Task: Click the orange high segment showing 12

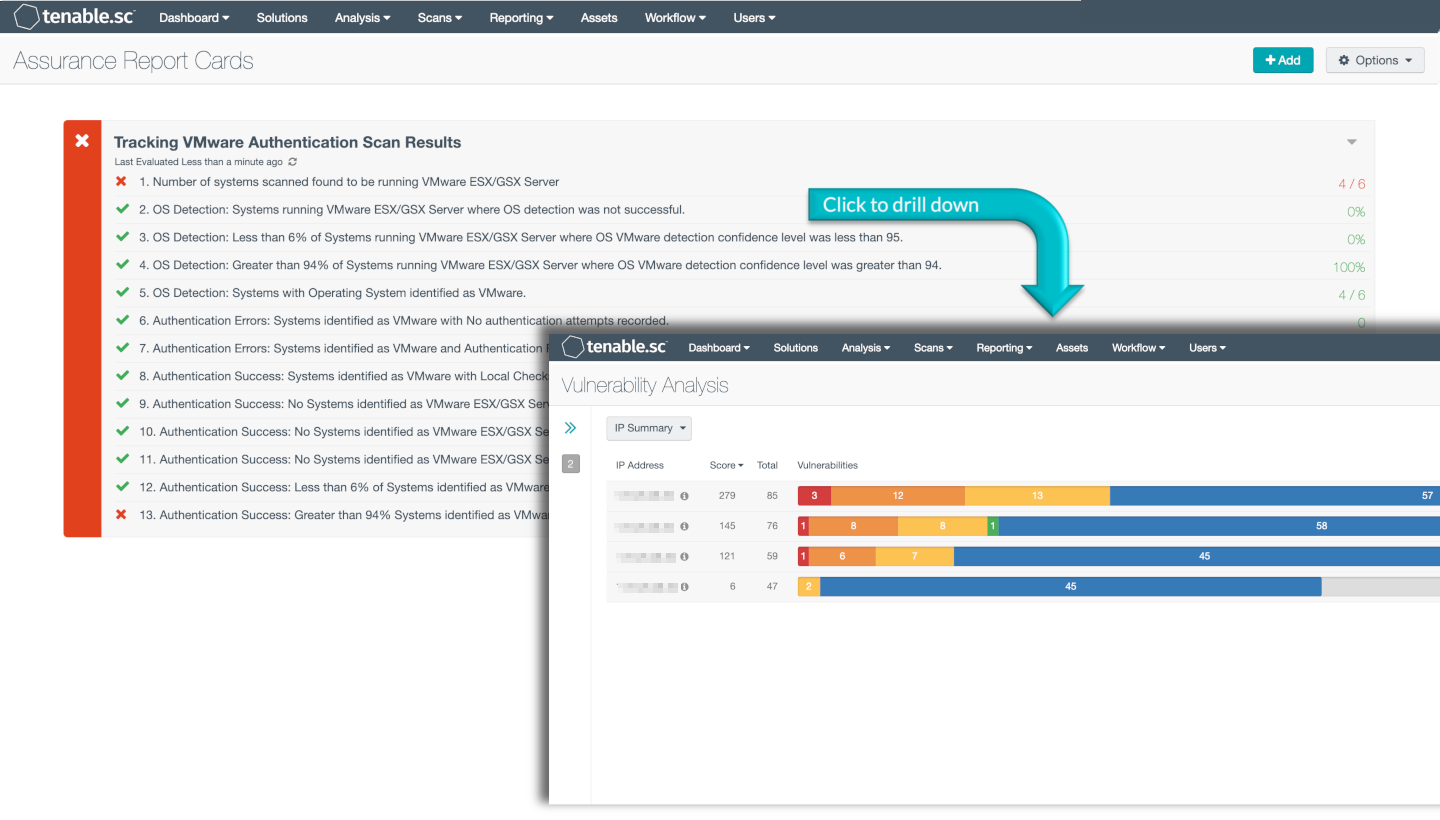Action: 898,495
